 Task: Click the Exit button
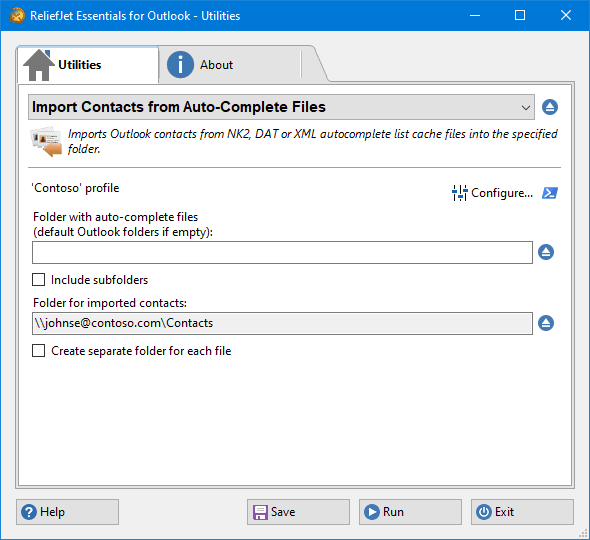tap(522, 512)
